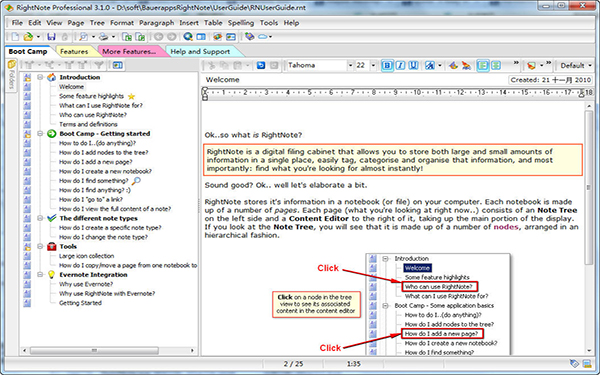This screenshot has height=375, width=600.
Task: Open the Tools menu
Action: tap(269, 23)
